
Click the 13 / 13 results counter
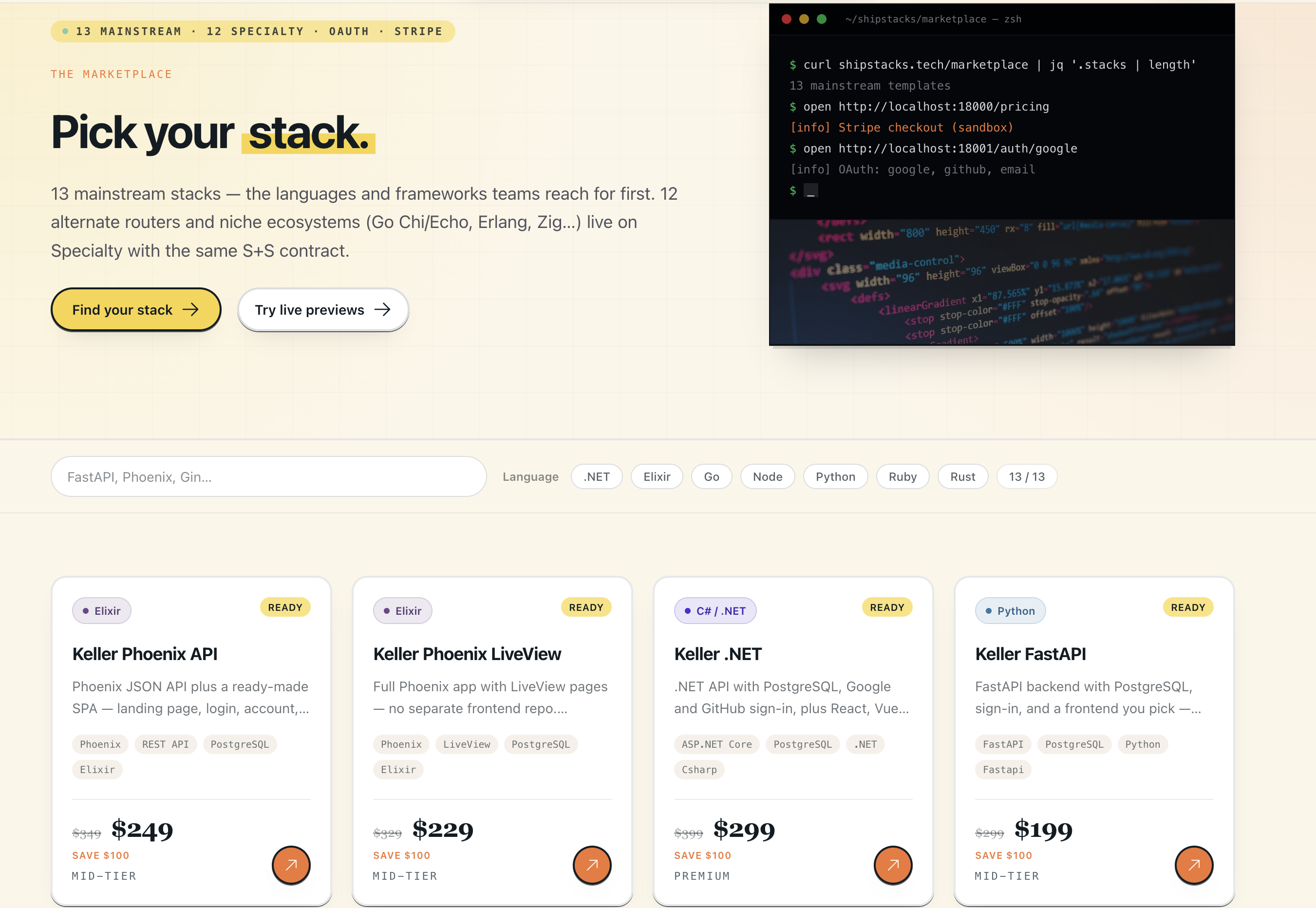(x=1027, y=477)
